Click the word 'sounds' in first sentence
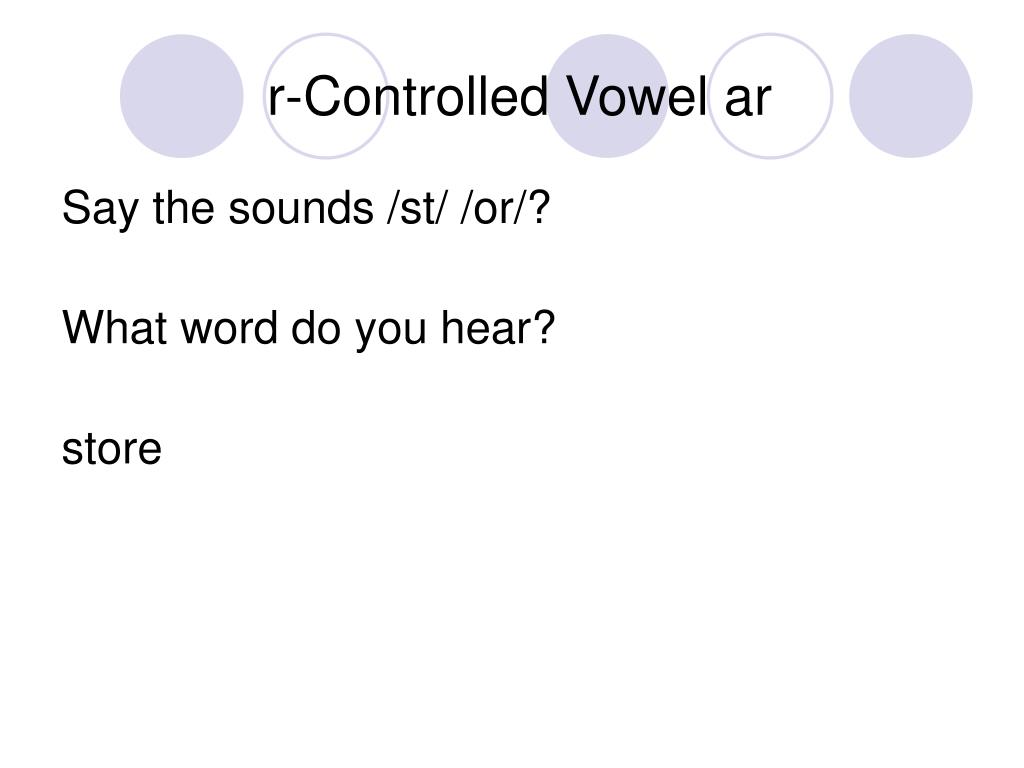Image resolution: width=1024 pixels, height=768 pixels. tap(300, 208)
